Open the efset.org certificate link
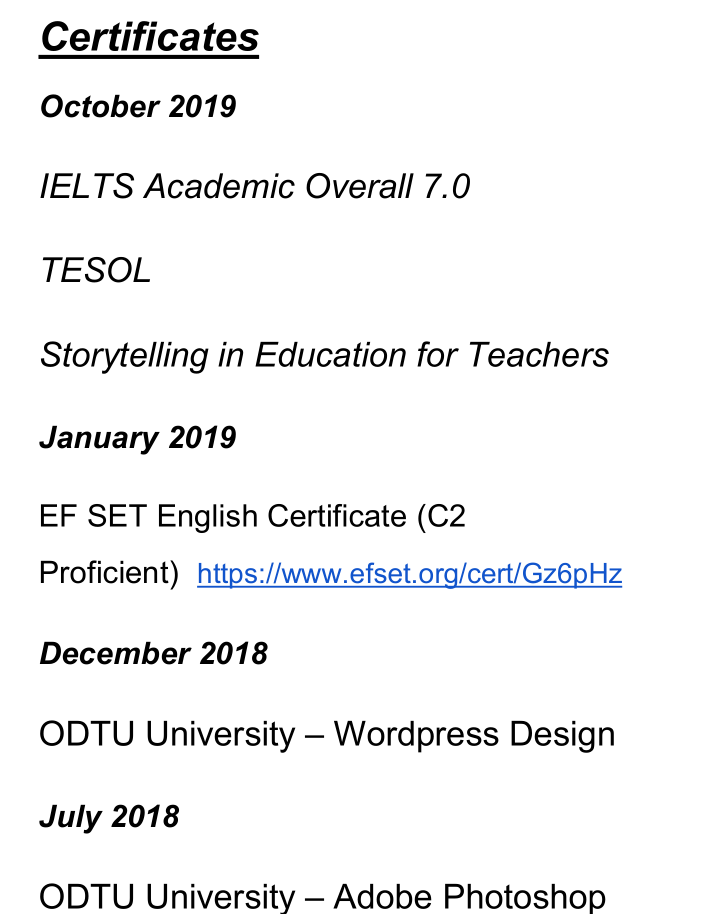Screen dimensions: 707x914 (x=409, y=574)
